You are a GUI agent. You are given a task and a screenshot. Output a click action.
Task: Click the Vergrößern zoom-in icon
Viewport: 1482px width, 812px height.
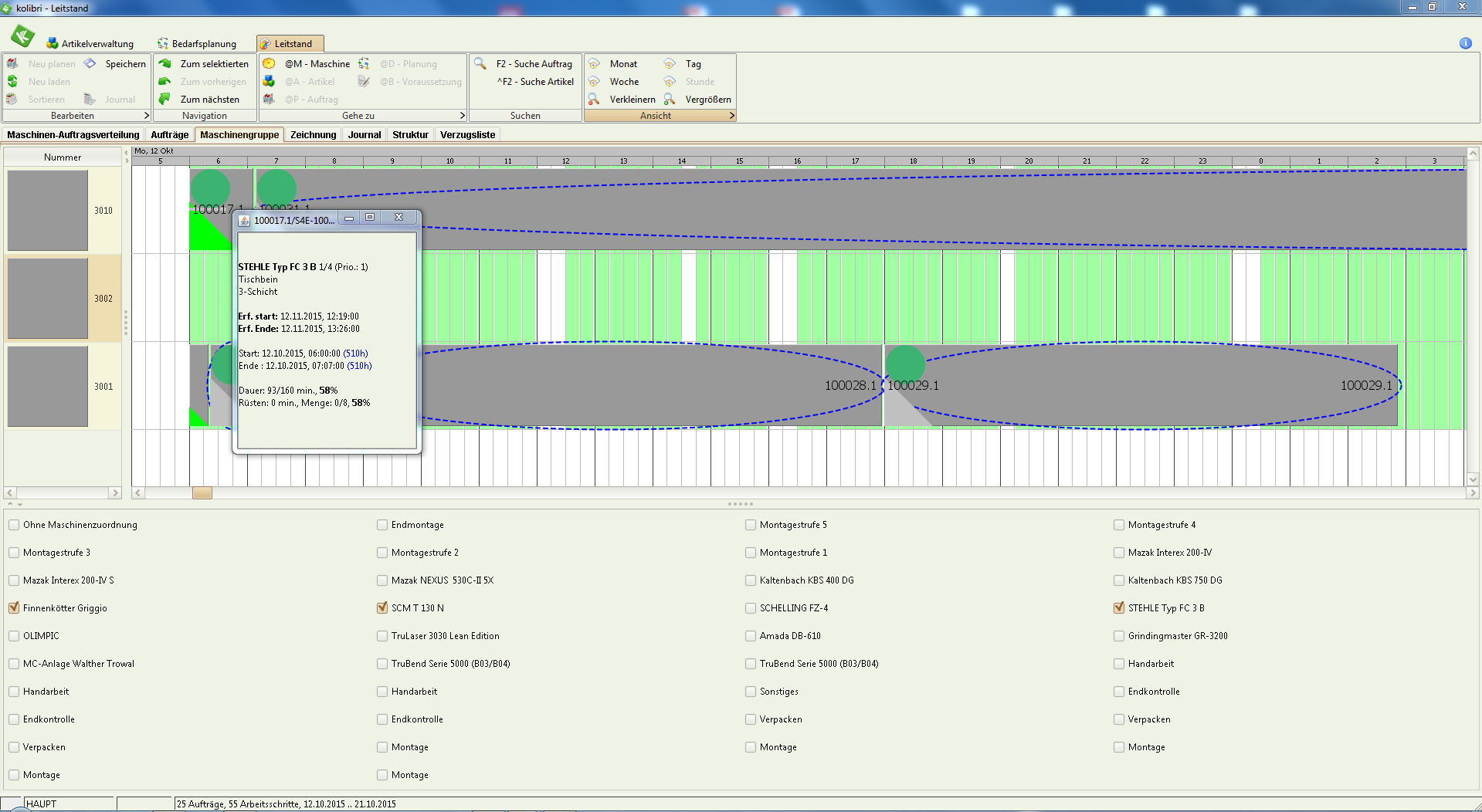point(670,99)
